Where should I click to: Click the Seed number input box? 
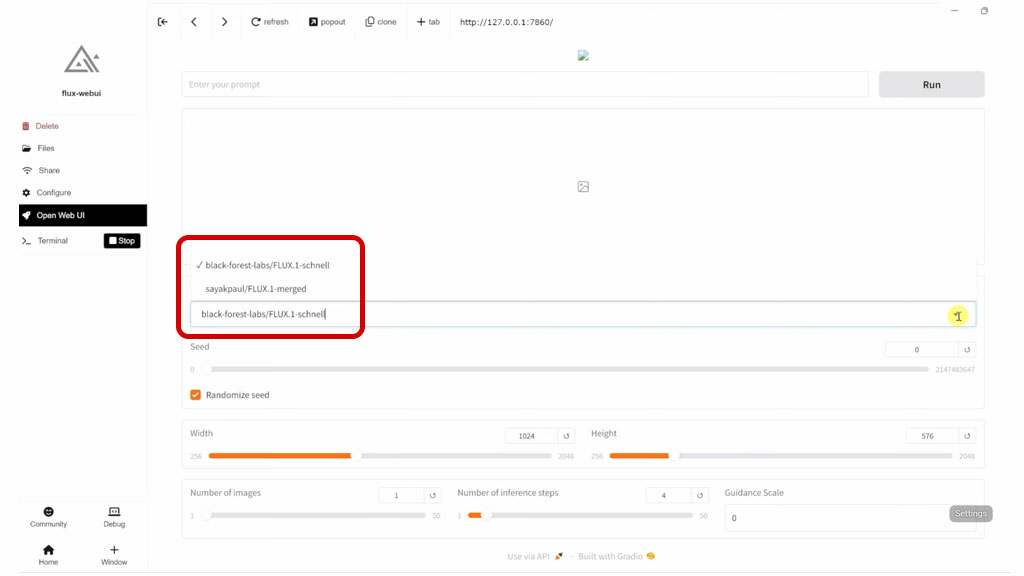click(922, 349)
